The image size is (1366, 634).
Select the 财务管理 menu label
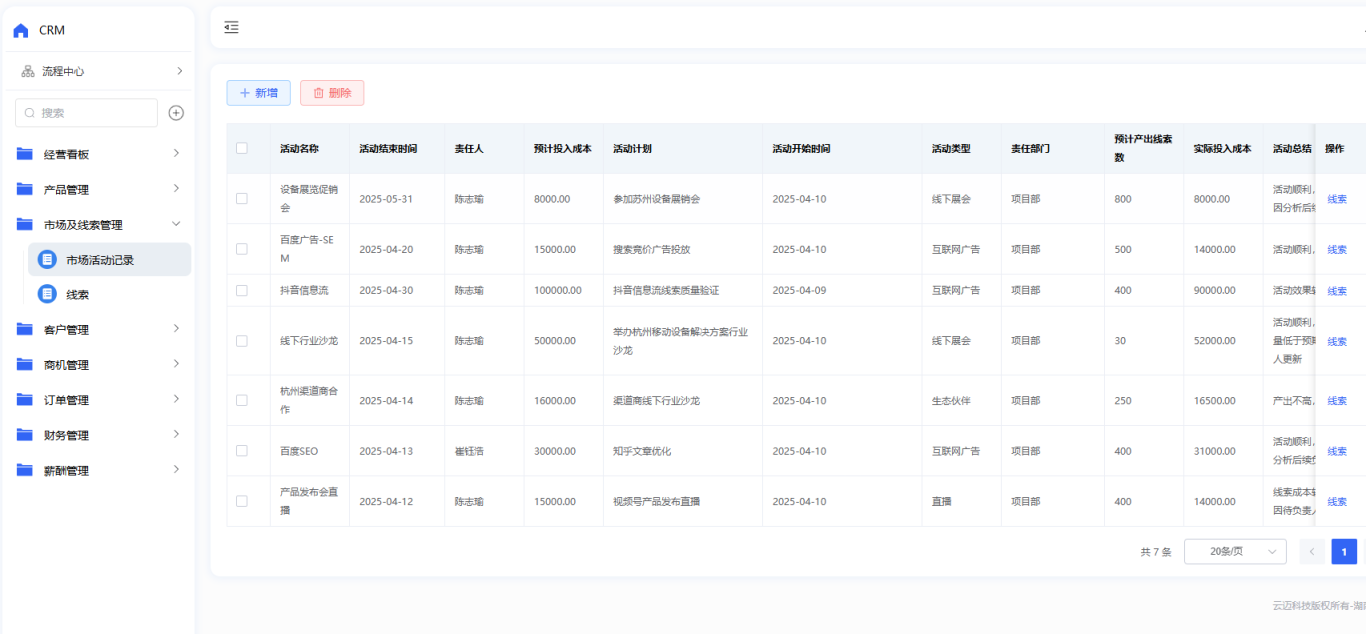coord(66,435)
